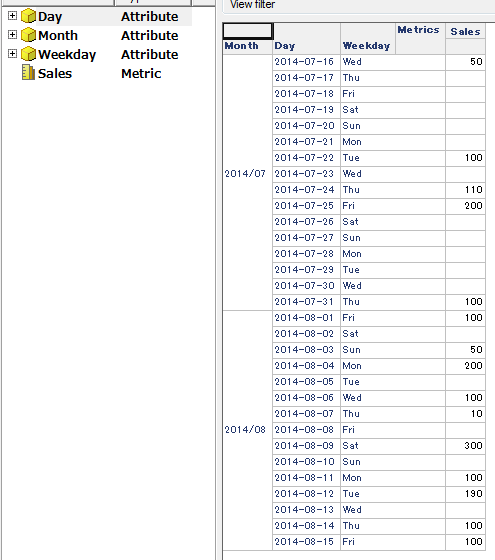Select the Month object in the list
Image resolution: width=495 pixels, height=560 pixels.
(x=58, y=35)
